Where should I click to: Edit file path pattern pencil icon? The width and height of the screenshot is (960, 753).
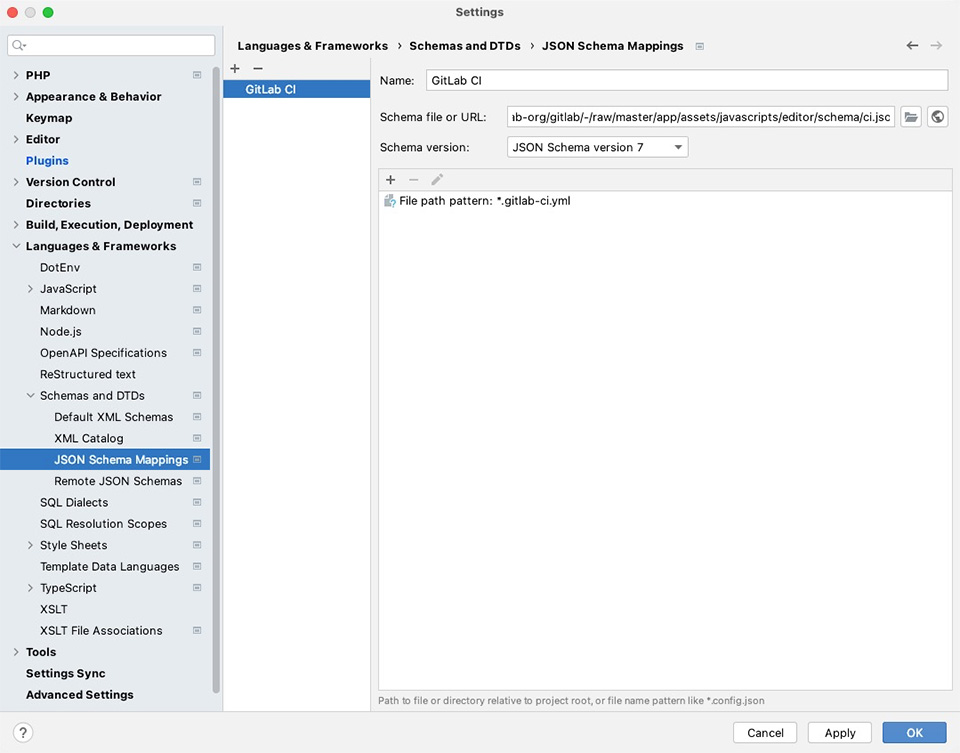click(x=437, y=179)
